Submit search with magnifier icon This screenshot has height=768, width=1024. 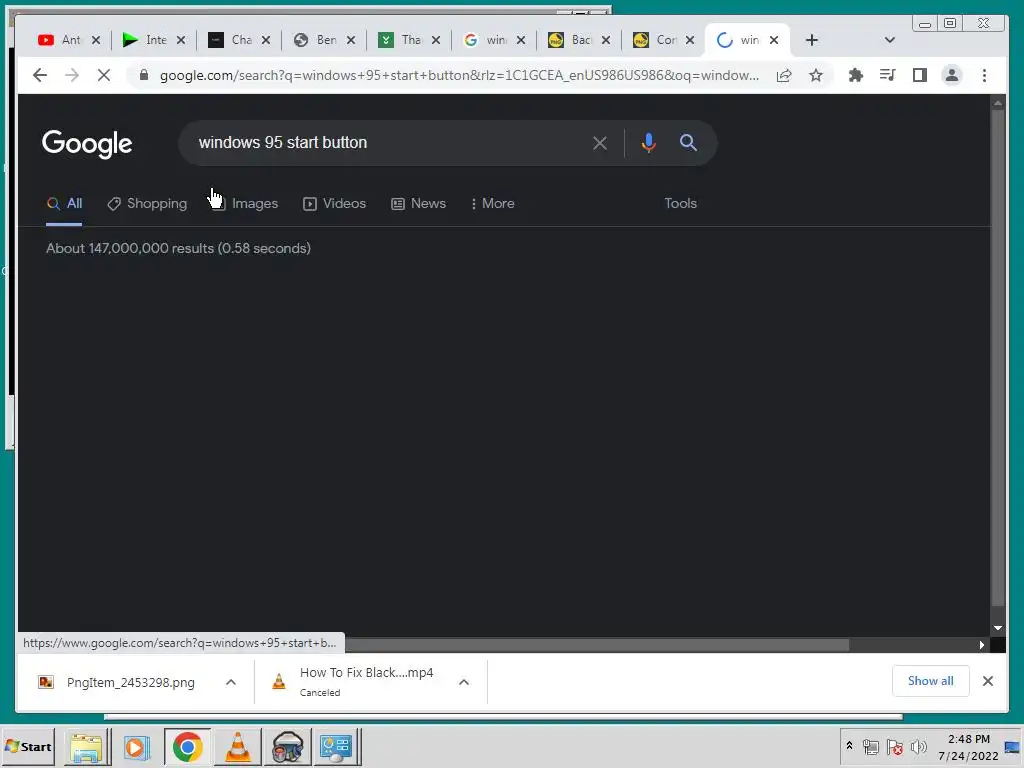[x=688, y=142]
